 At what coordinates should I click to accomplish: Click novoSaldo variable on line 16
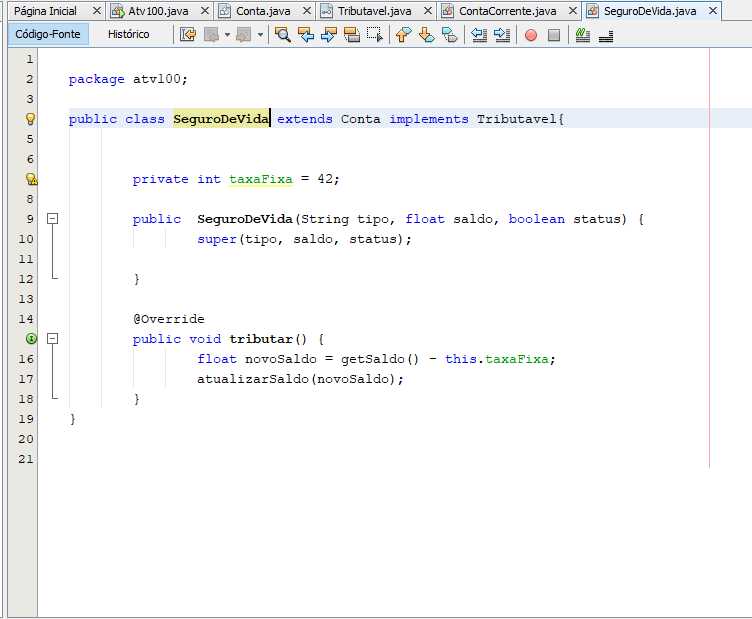[281, 359]
